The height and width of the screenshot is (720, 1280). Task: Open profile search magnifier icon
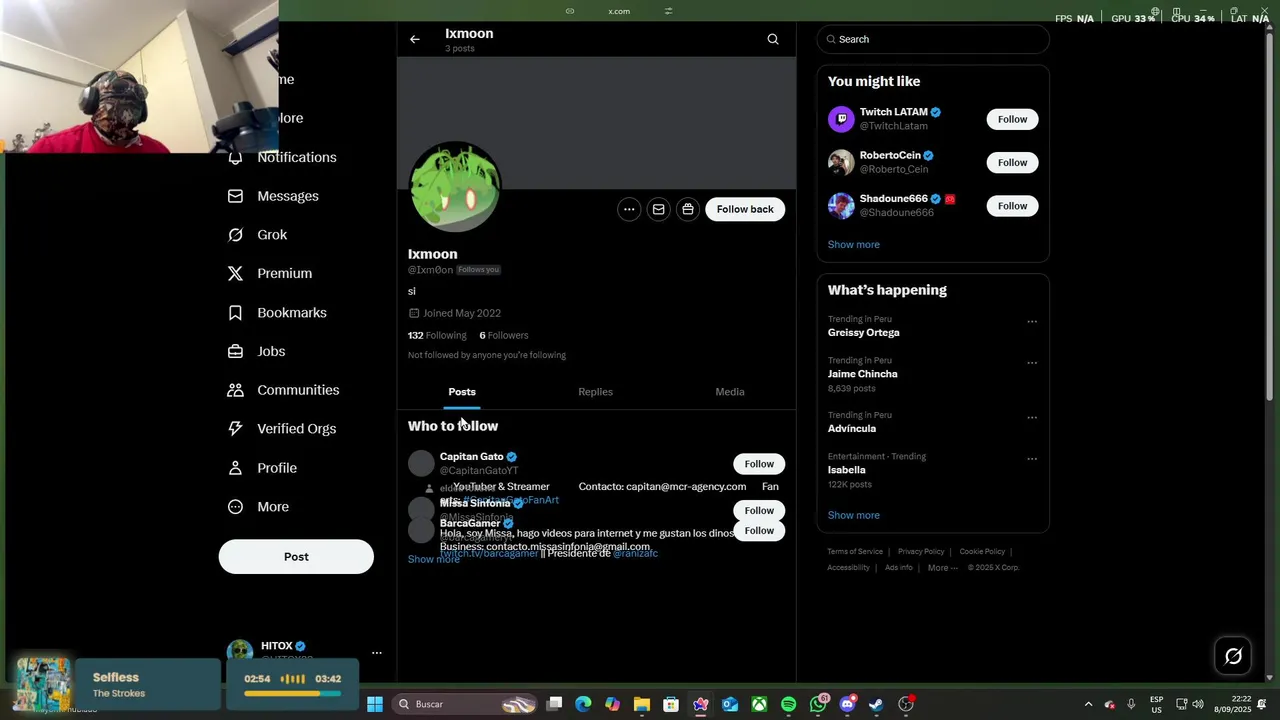773,39
